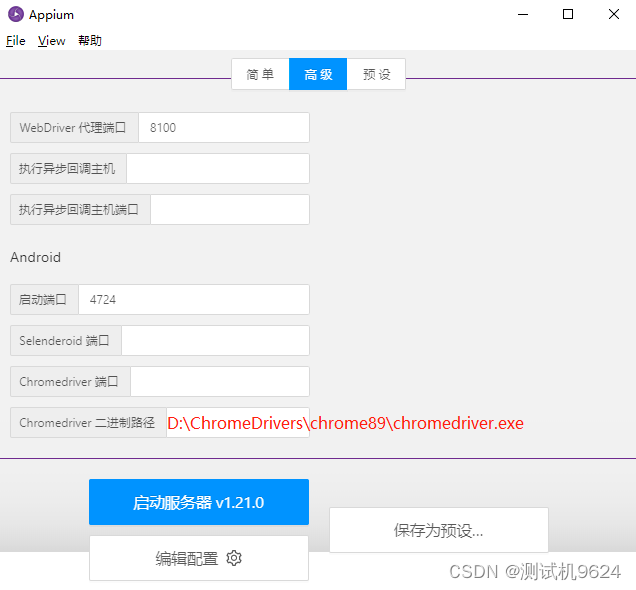
Task: Click the Chromedriver 端口 input field
Action: pyautogui.click(x=220, y=382)
